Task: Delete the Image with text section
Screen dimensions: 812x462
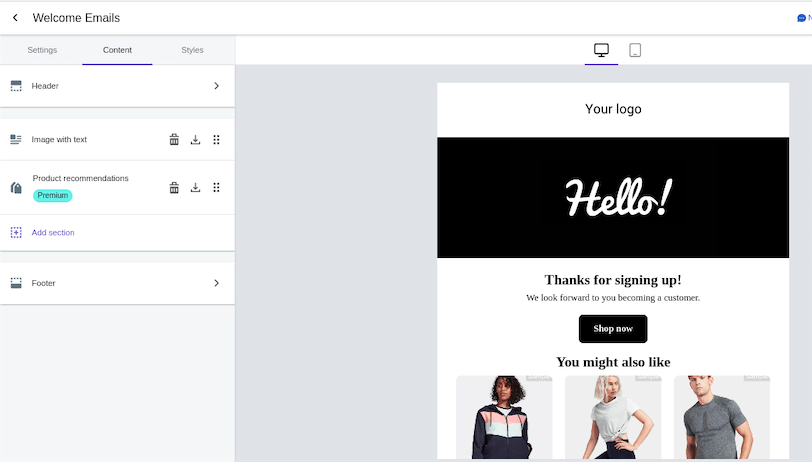Action: (174, 140)
